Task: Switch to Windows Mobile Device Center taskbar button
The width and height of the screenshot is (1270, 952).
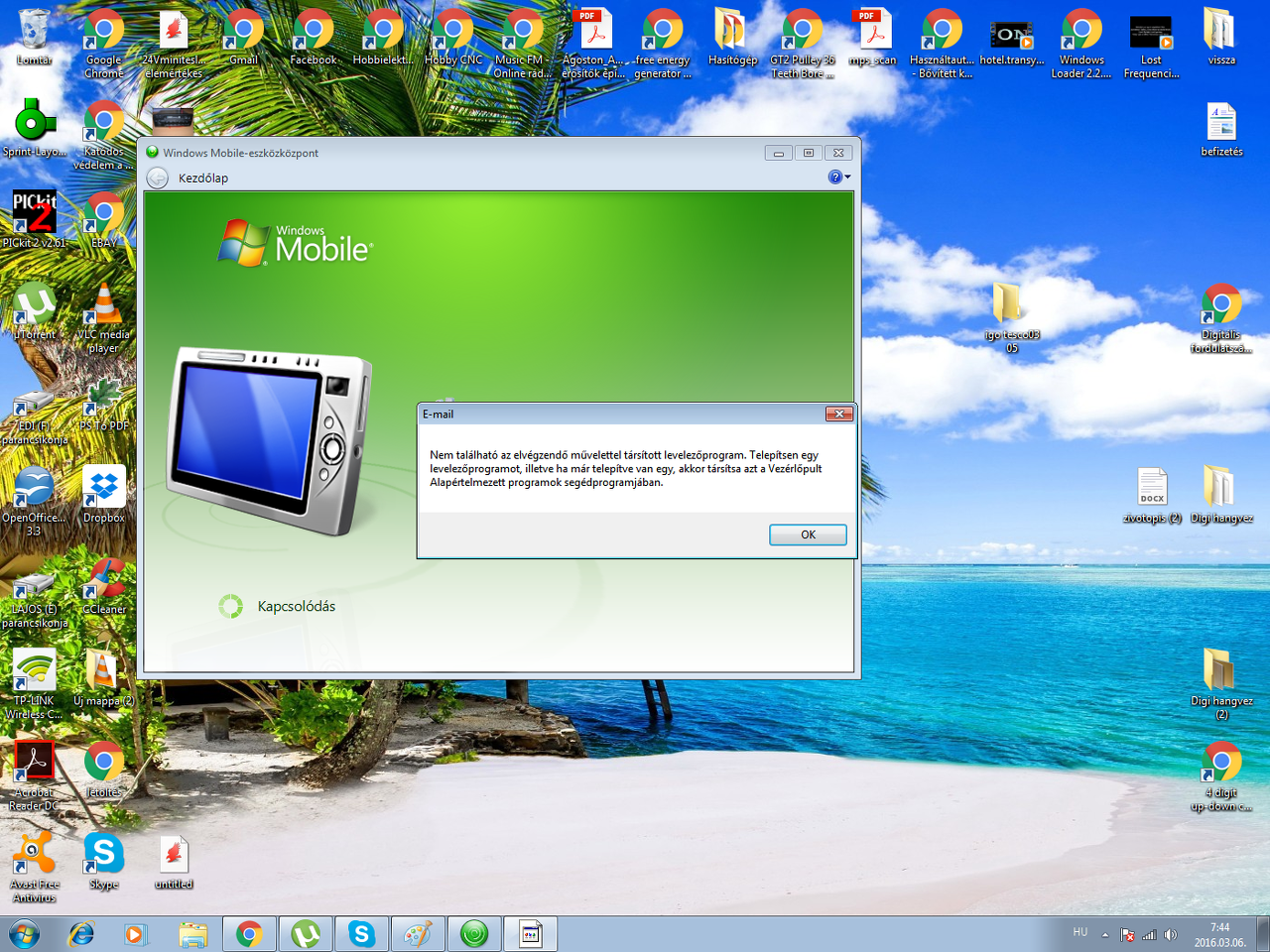Action: pos(474,934)
